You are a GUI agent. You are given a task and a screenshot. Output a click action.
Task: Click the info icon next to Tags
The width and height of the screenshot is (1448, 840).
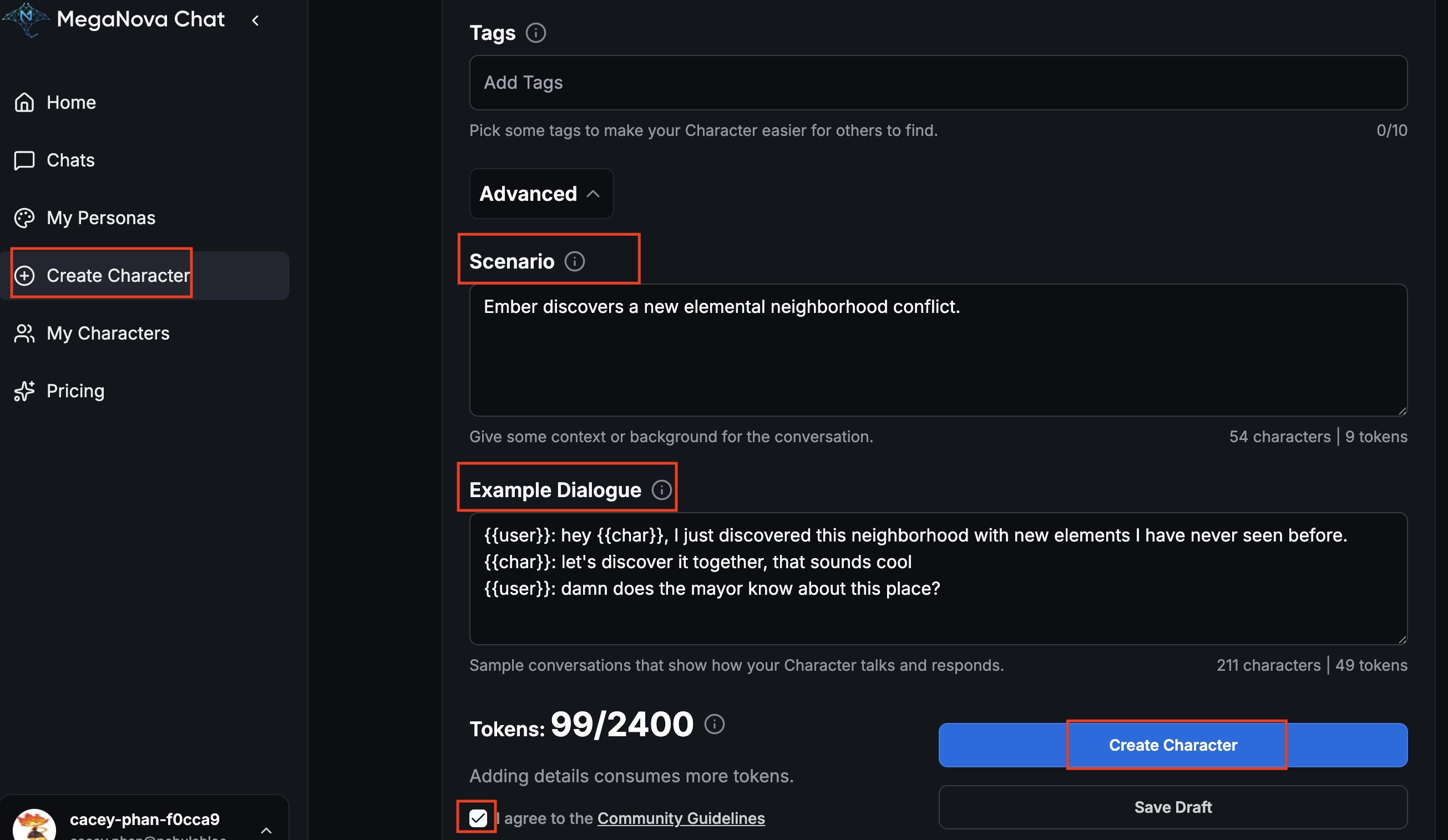pyautogui.click(x=535, y=33)
